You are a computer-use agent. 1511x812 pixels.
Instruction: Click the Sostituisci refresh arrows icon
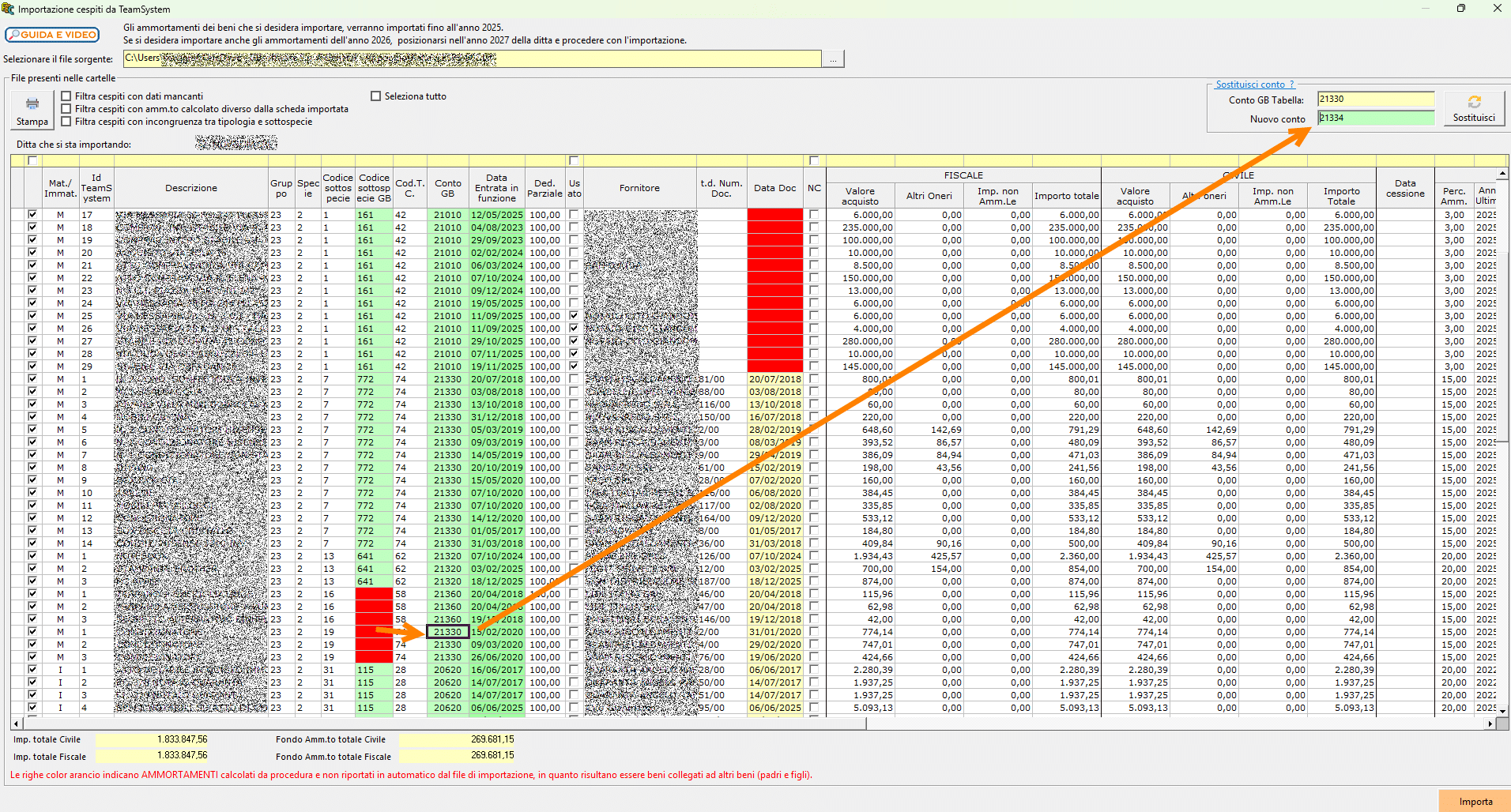point(1474,102)
